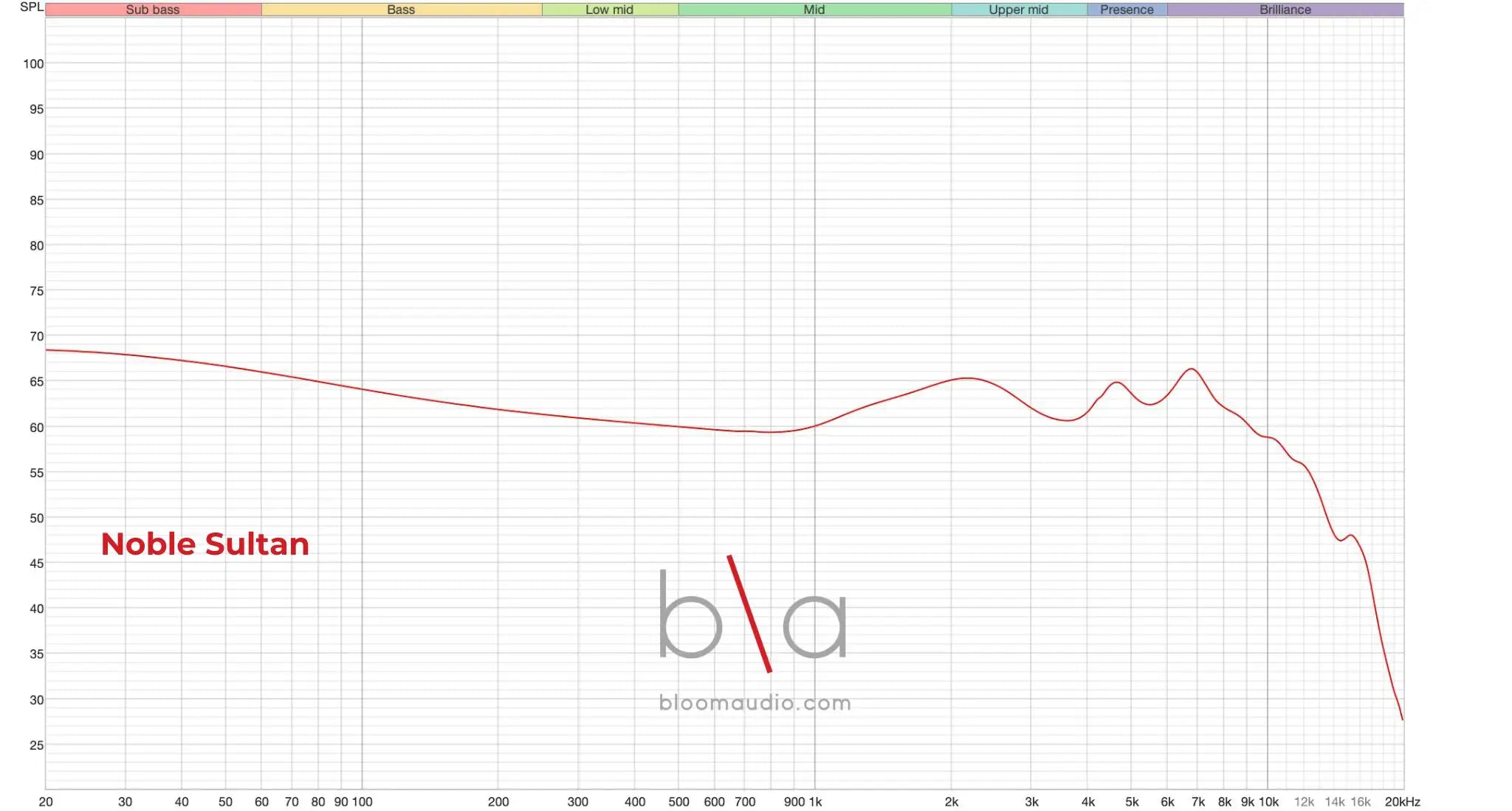Click the 3k frequency axis tick label
1512x811 pixels.
click(1031, 802)
